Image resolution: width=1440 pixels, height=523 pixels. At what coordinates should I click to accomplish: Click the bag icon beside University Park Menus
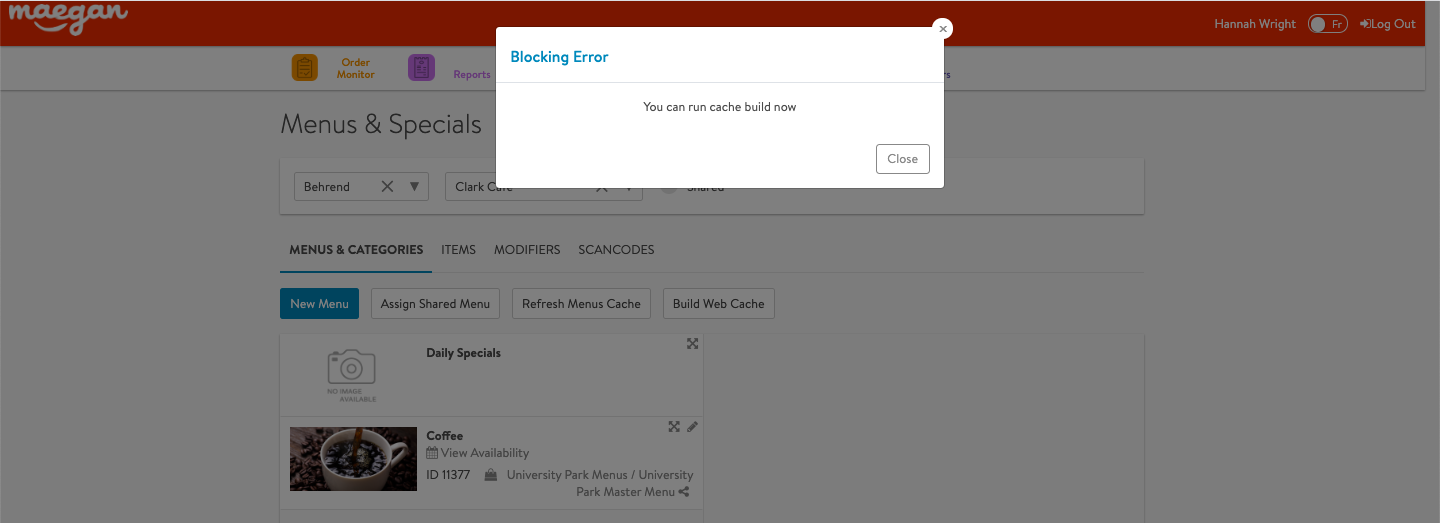491,475
